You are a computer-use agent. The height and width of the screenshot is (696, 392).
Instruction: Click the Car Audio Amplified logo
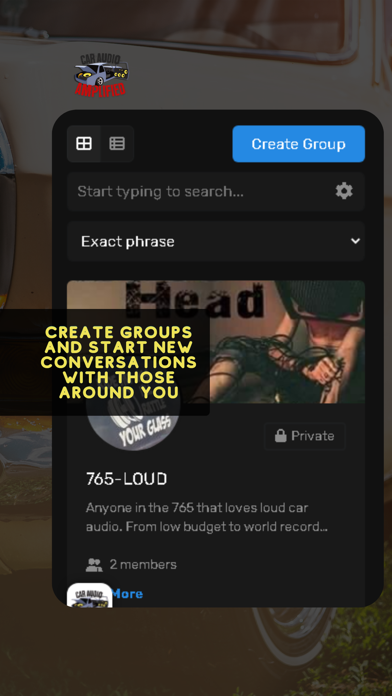click(x=101, y=75)
